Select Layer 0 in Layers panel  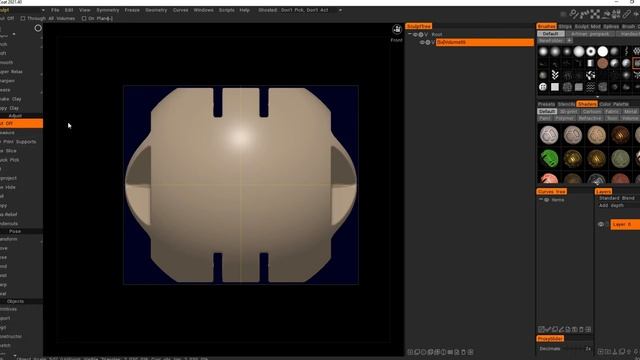click(x=625, y=224)
